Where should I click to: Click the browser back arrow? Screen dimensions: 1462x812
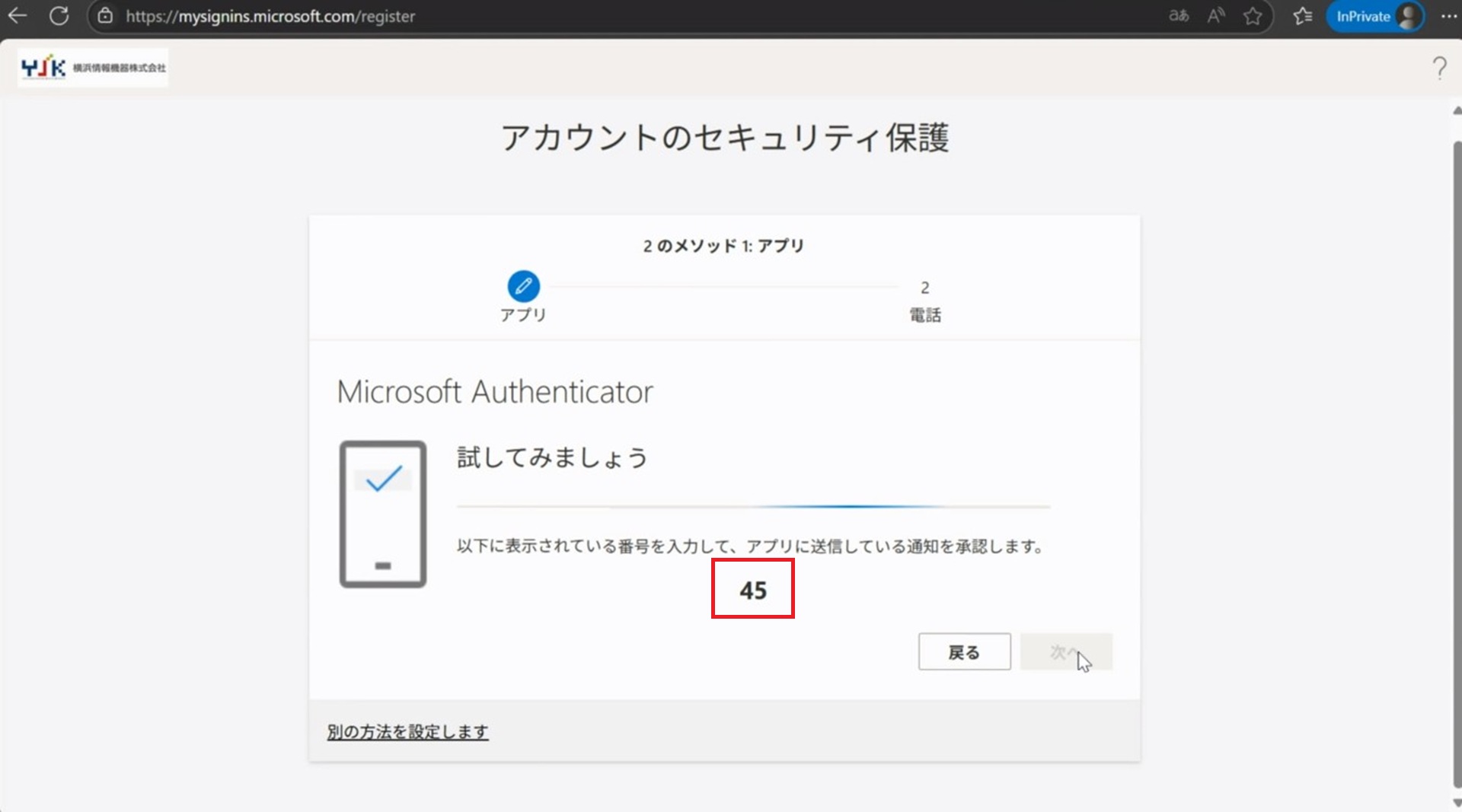coord(18,16)
